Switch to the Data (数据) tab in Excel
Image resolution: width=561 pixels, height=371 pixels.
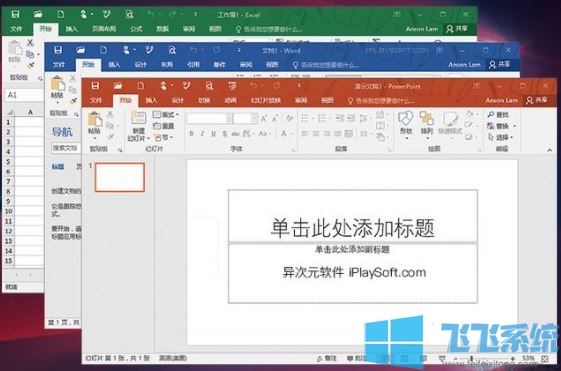pos(162,29)
